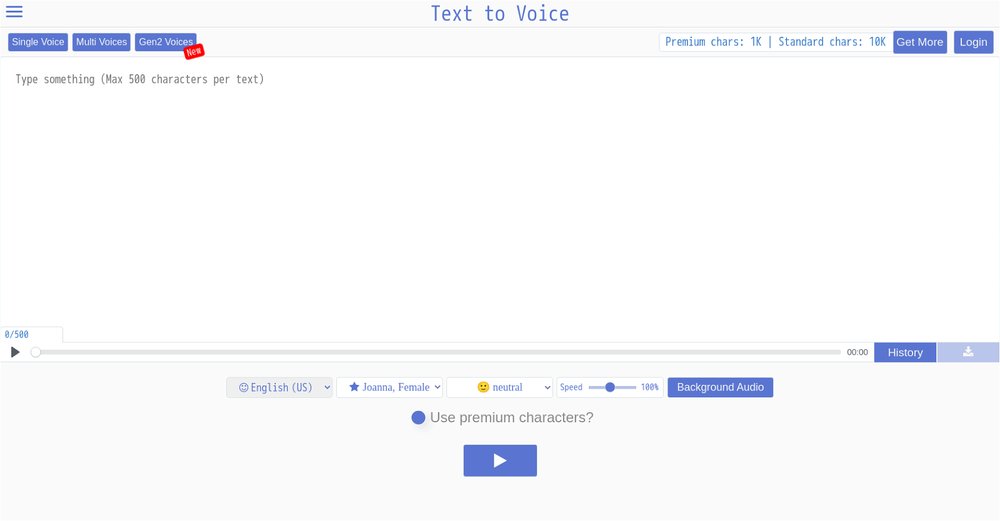The height and width of the screenshot is (521, 1000).
Task: Open the English (US) language dropdown
Action: tap(279, 387)
